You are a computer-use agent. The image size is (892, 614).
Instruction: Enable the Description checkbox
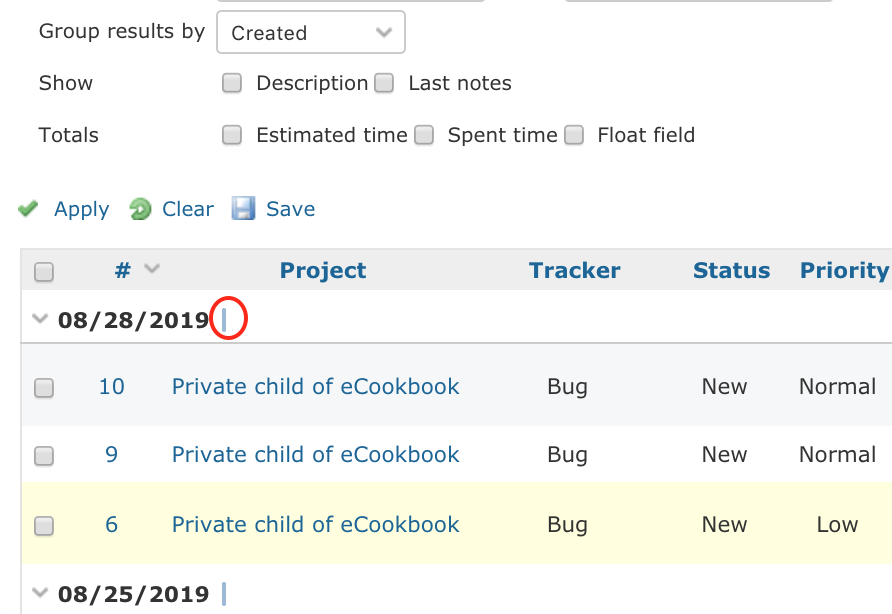[x=232, y=83]
